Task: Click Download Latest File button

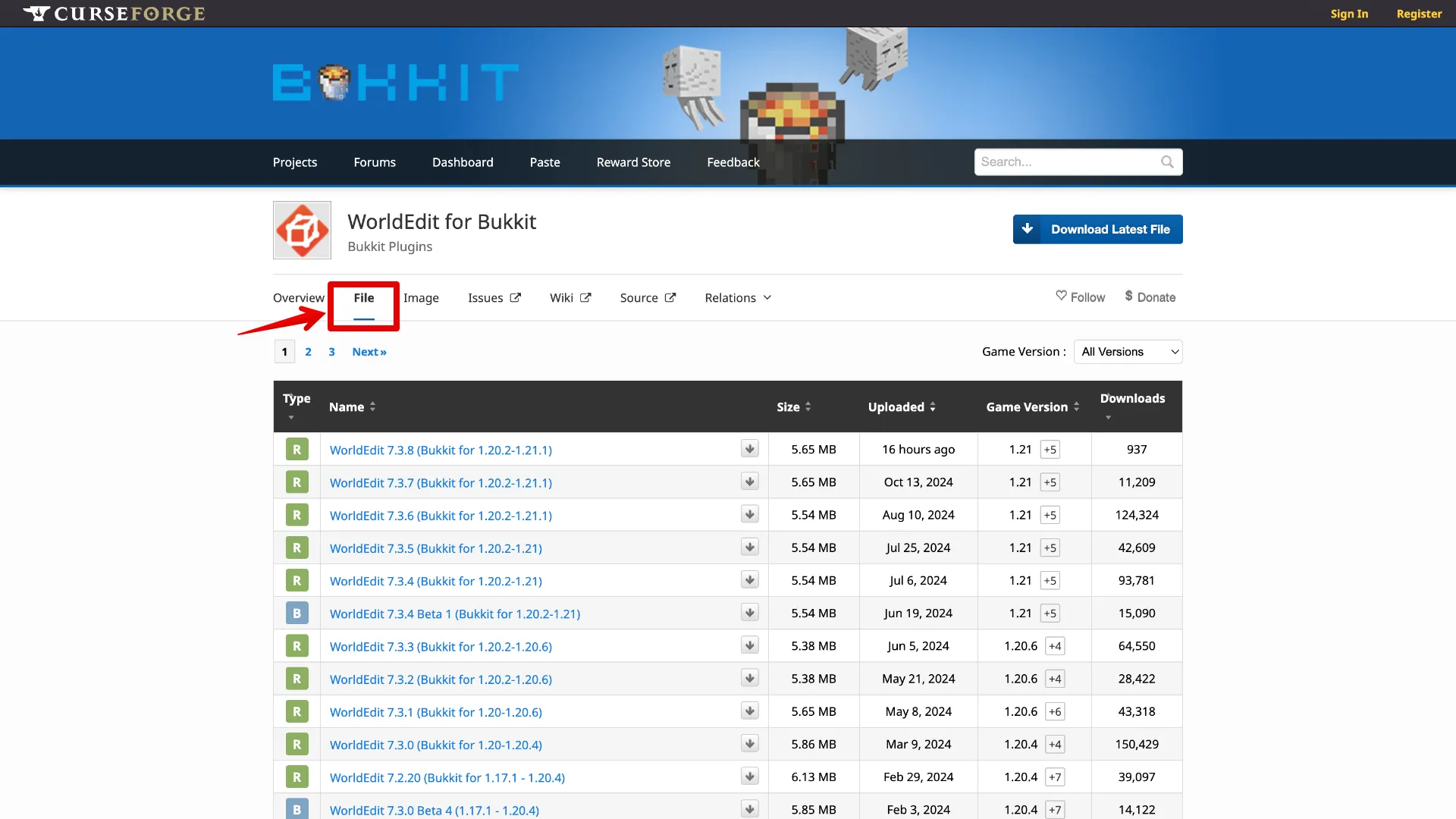Action: pyautogui.click(x=1097, y=229)
